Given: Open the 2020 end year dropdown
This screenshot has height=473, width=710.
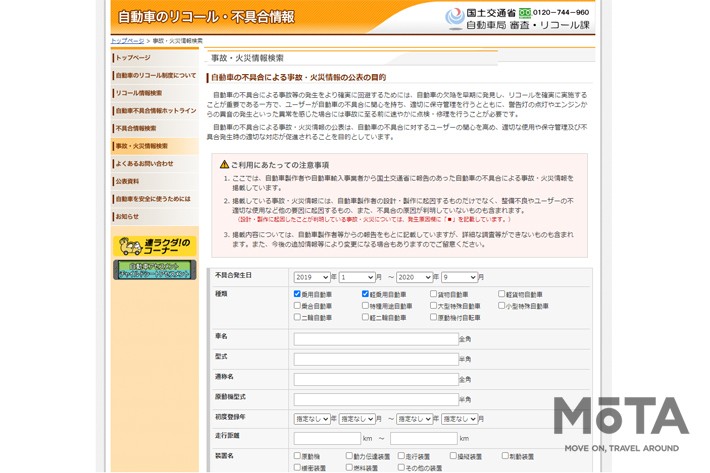Looking at the screenshot, I should (x=414, y=277).
